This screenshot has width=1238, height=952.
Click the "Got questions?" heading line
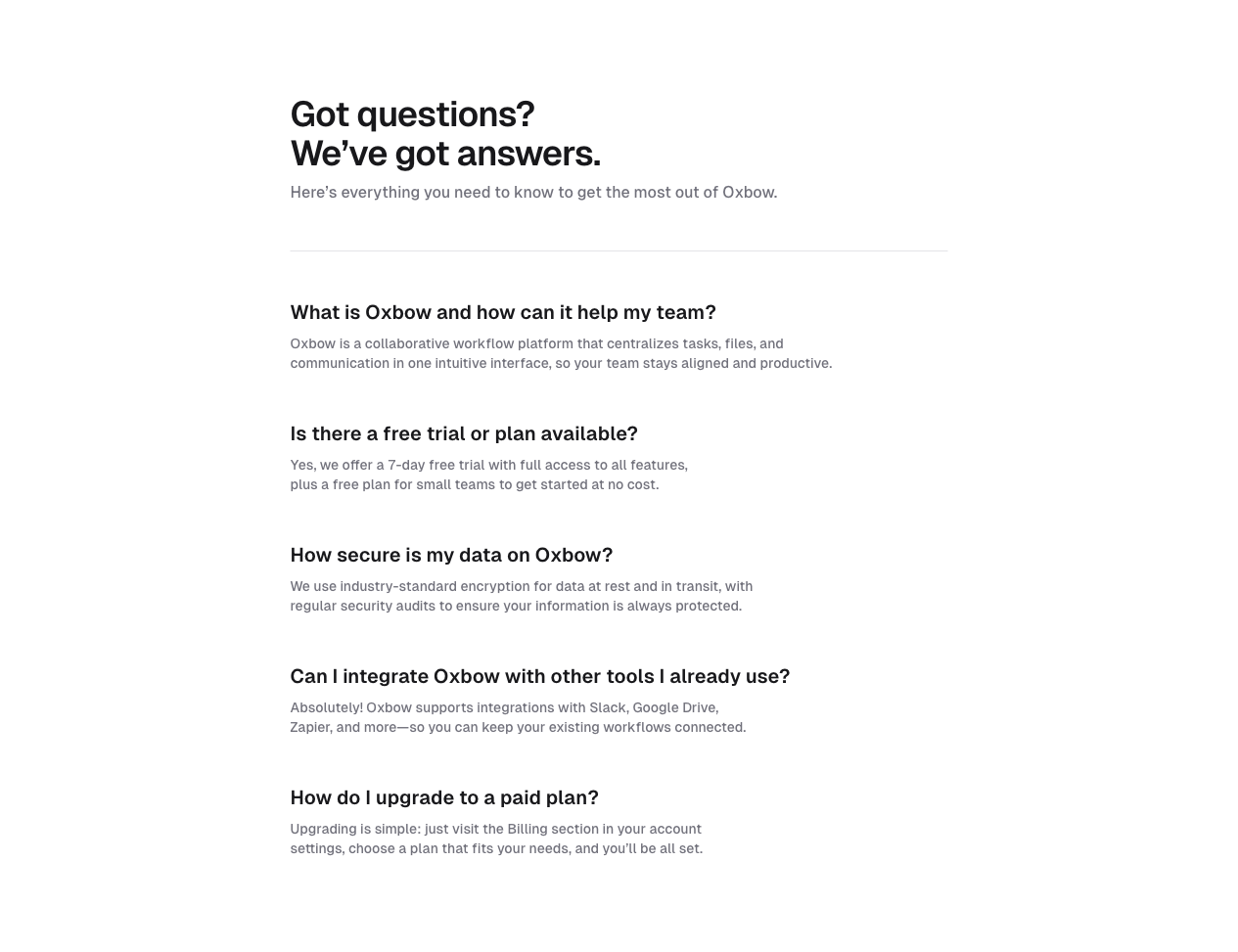412,114
